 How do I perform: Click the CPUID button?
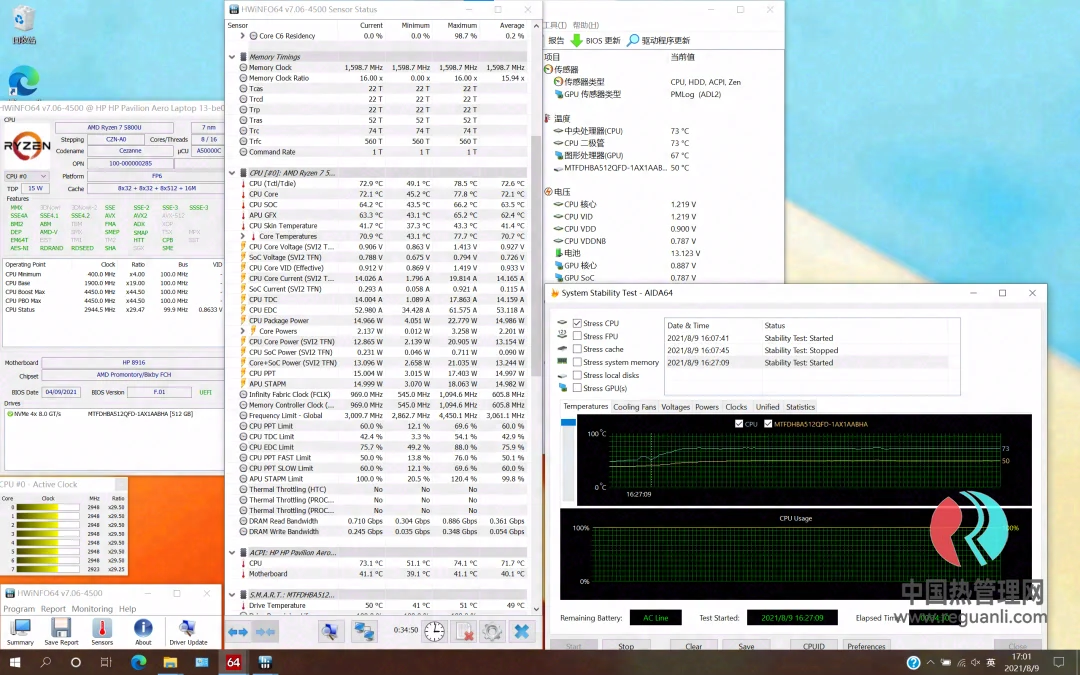pyautogui.click(x=813, y=646)
